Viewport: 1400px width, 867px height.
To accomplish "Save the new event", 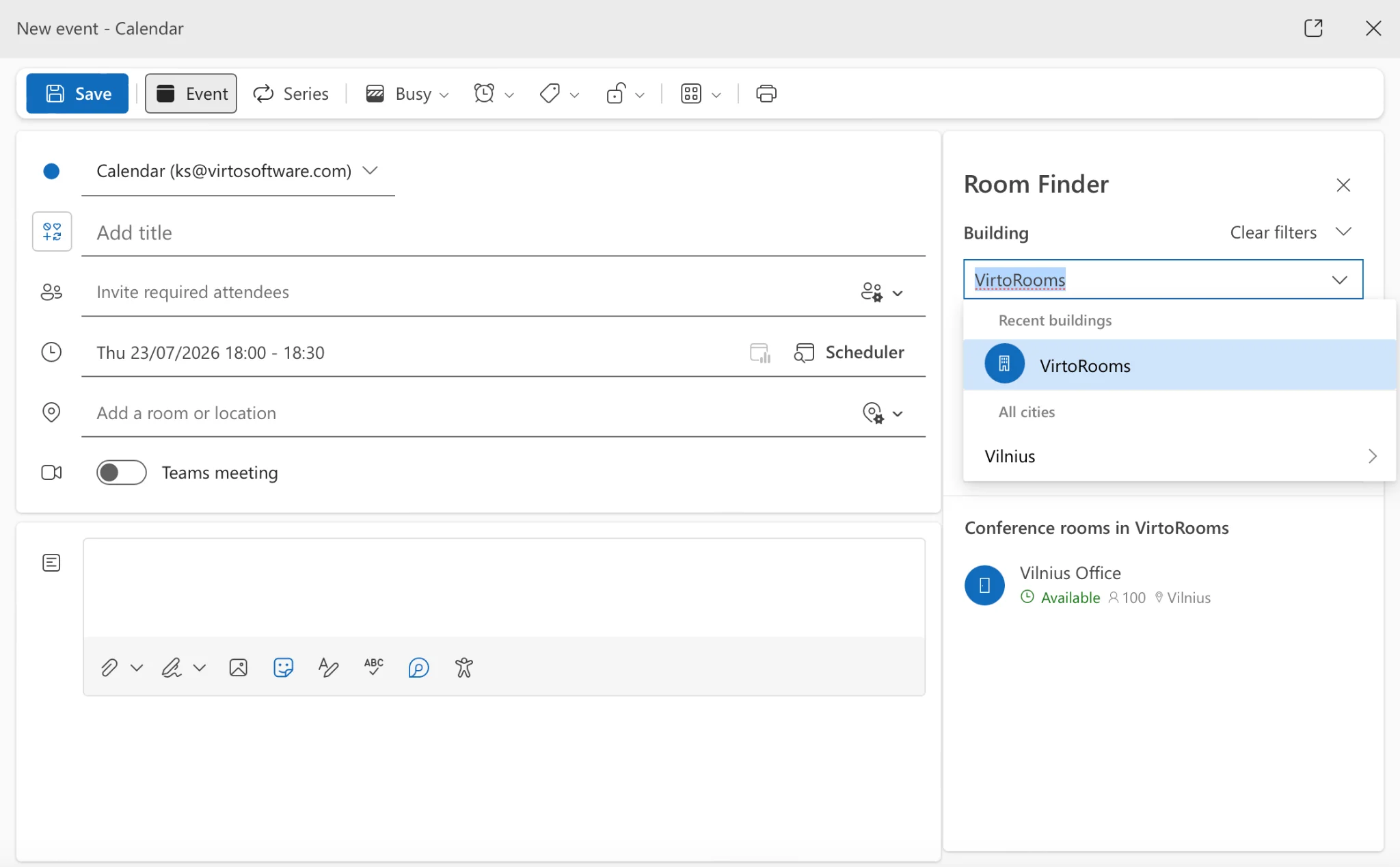I will point(77,94).
